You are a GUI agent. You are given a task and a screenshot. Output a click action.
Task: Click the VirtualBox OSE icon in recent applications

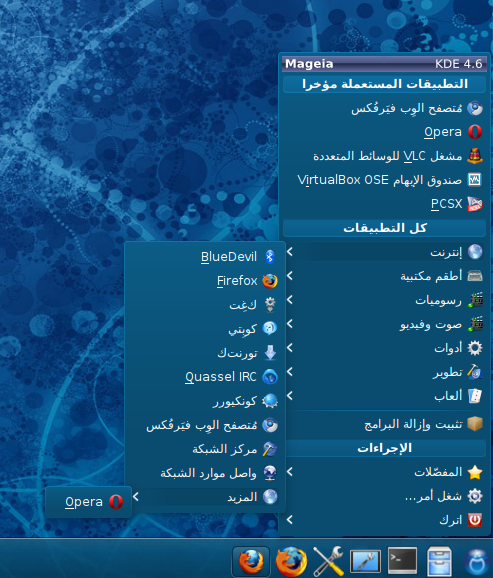tap(475, 180)
